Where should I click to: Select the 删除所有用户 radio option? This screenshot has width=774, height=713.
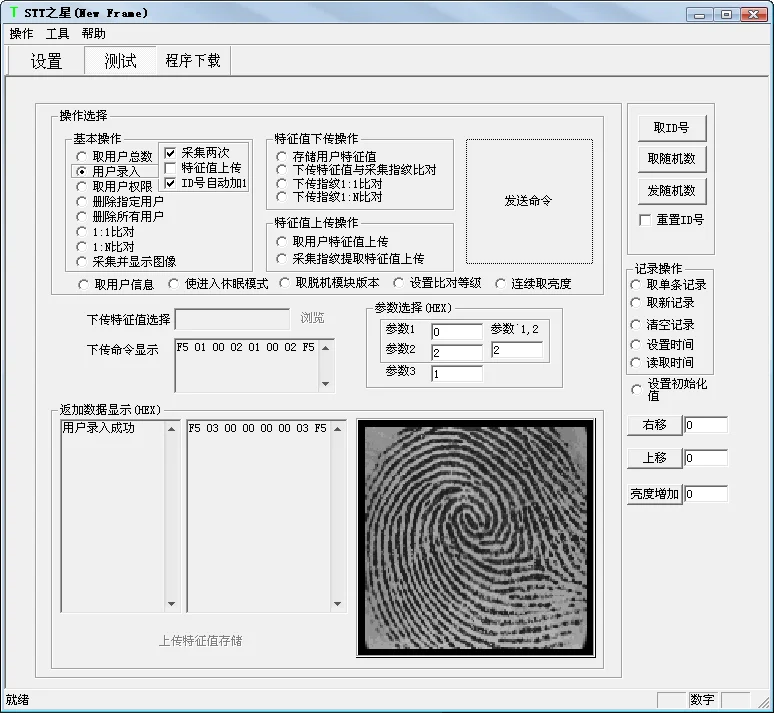[120, 216]
